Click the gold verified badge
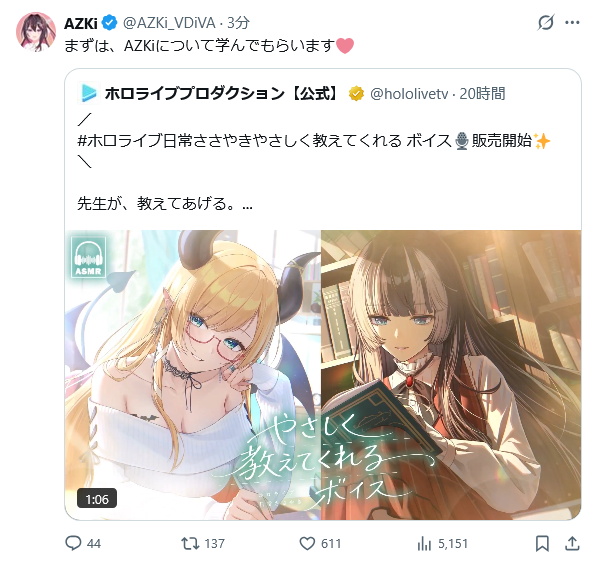The height and width of the screenshot is (565, 598). point(356,94)
